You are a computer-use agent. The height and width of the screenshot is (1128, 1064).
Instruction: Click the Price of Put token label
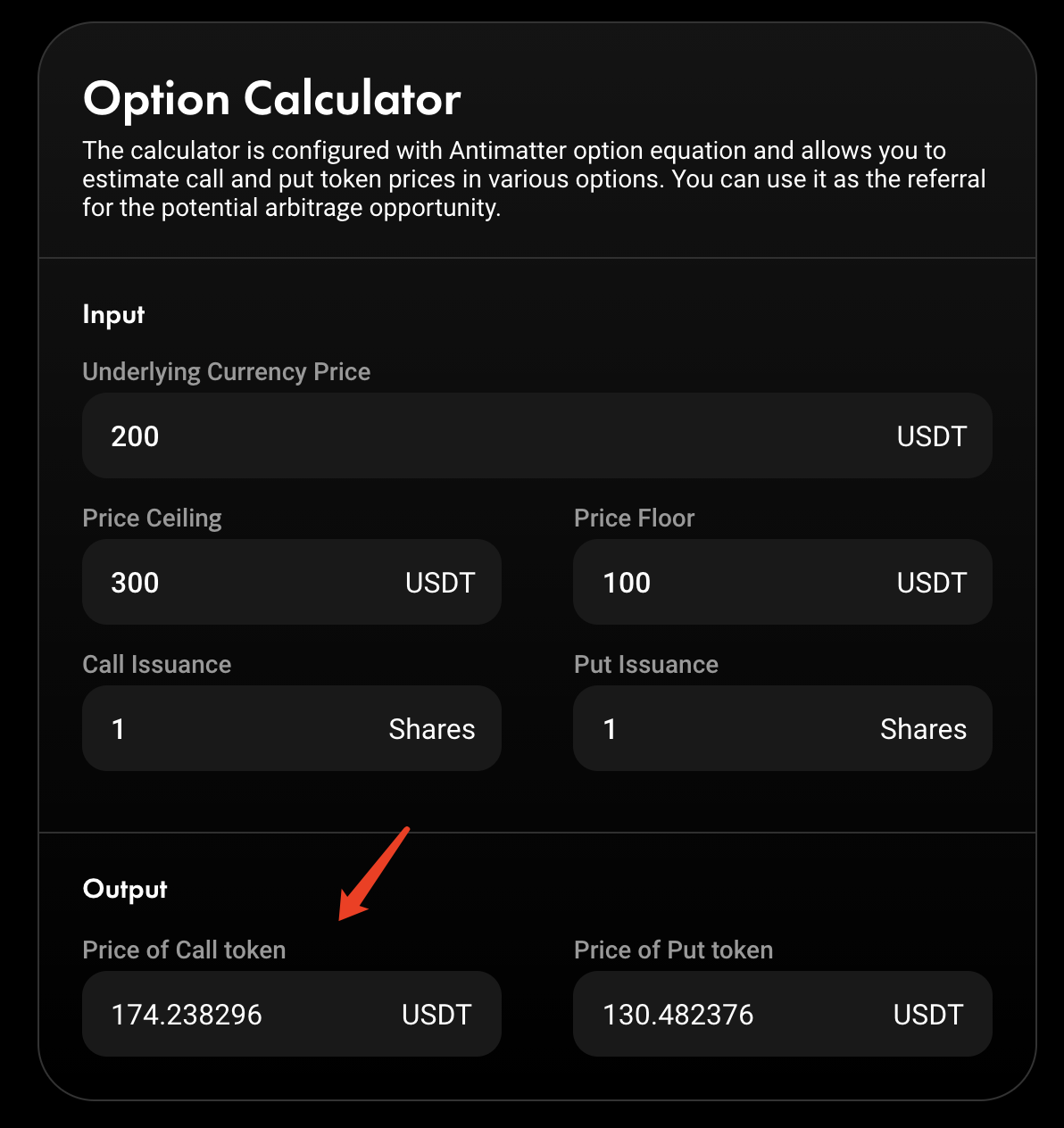[673, 950]
